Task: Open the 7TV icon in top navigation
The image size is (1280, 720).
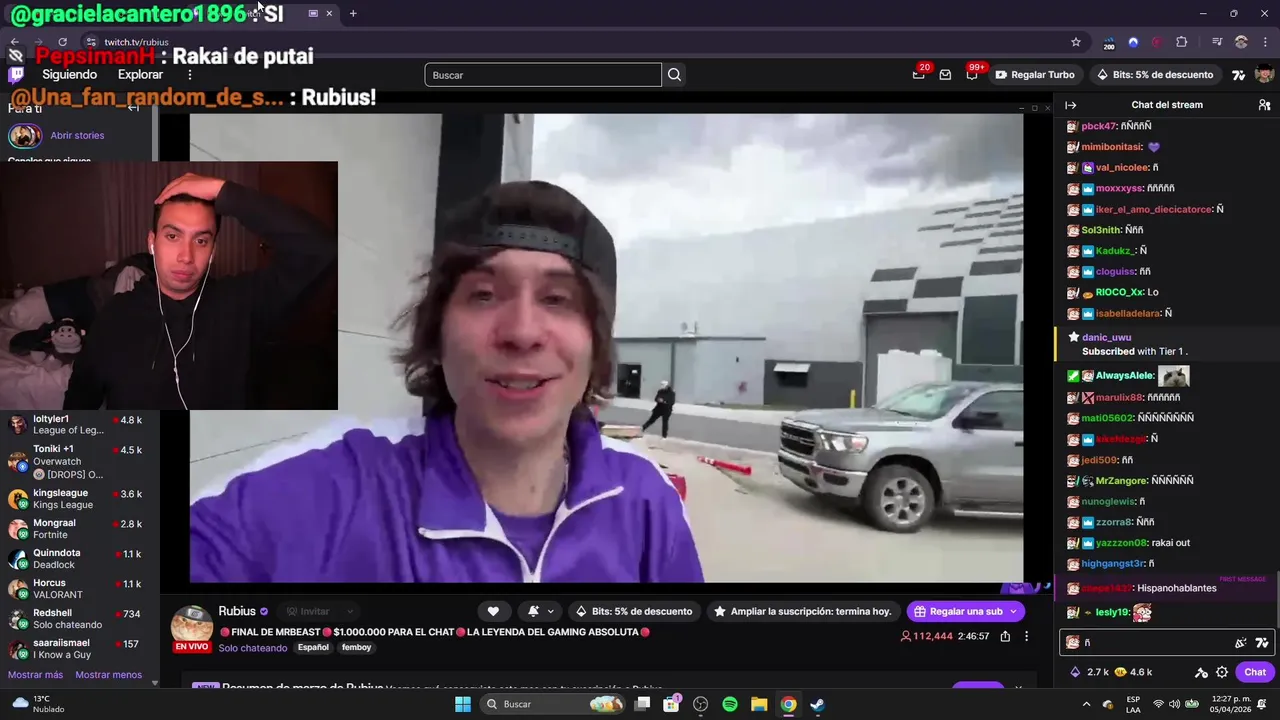Action: pos(1238,75)
